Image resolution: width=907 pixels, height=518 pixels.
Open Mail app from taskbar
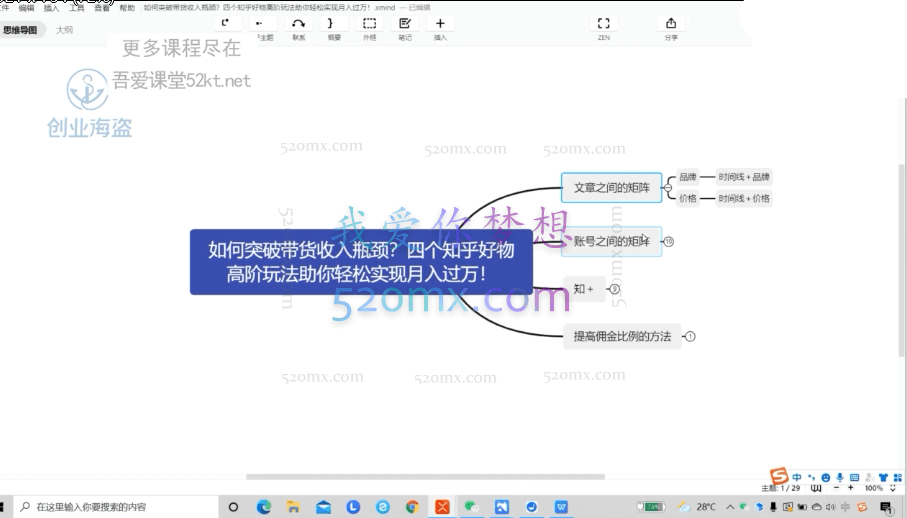click(x=323, y=507)
